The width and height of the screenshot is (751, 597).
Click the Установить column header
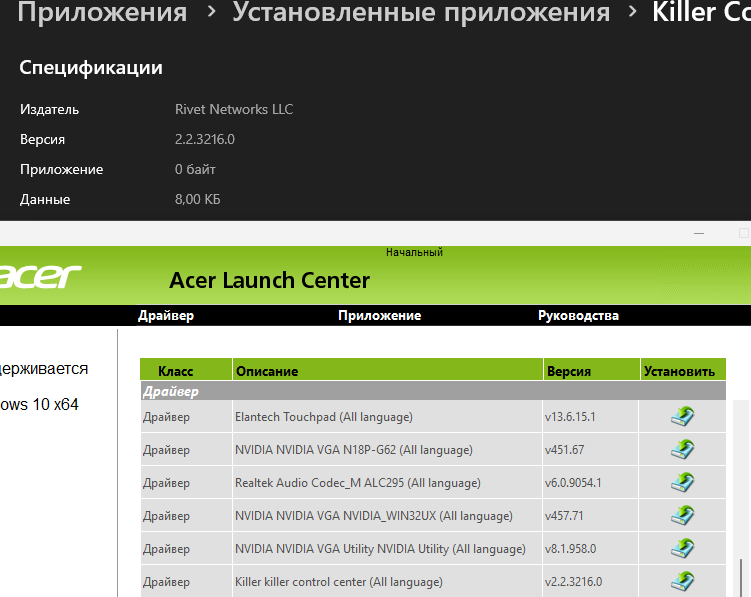tap(683, 370)
